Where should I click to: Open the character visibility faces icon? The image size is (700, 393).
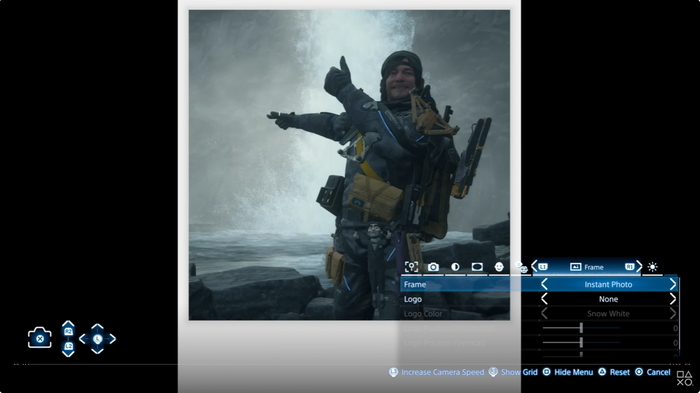(x=521, y=267)
